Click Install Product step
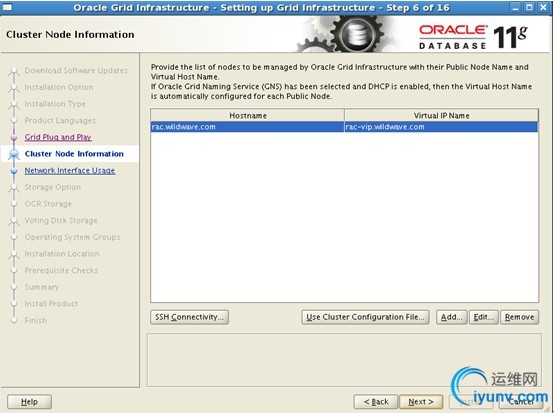The image size is (554, 413). click(51, 304)
